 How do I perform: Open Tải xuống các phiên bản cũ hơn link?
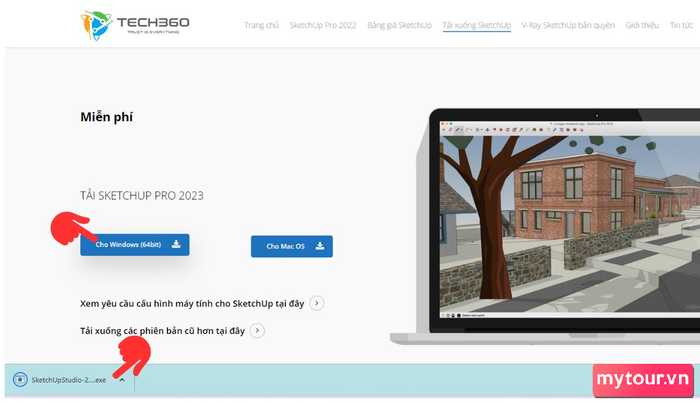[162, 331]
